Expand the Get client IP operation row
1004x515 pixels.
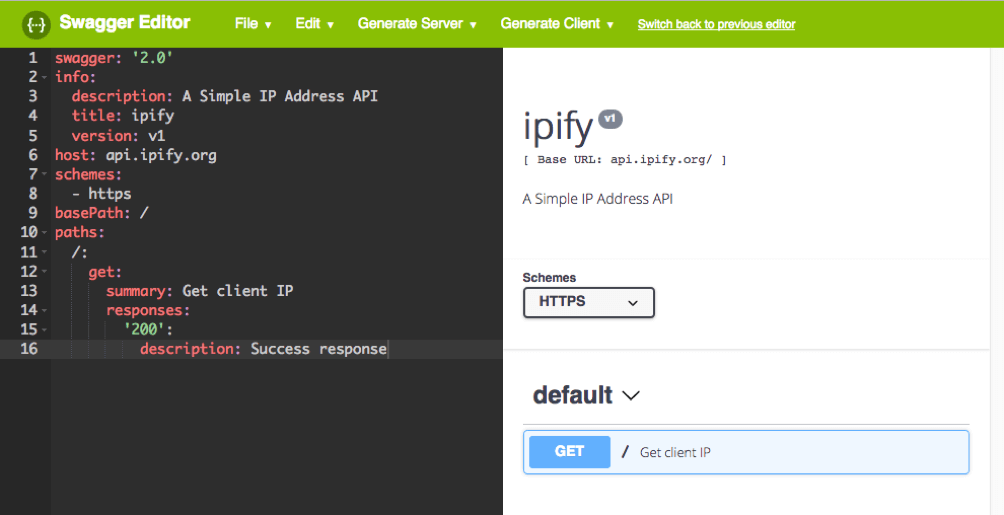pos(790,452)
